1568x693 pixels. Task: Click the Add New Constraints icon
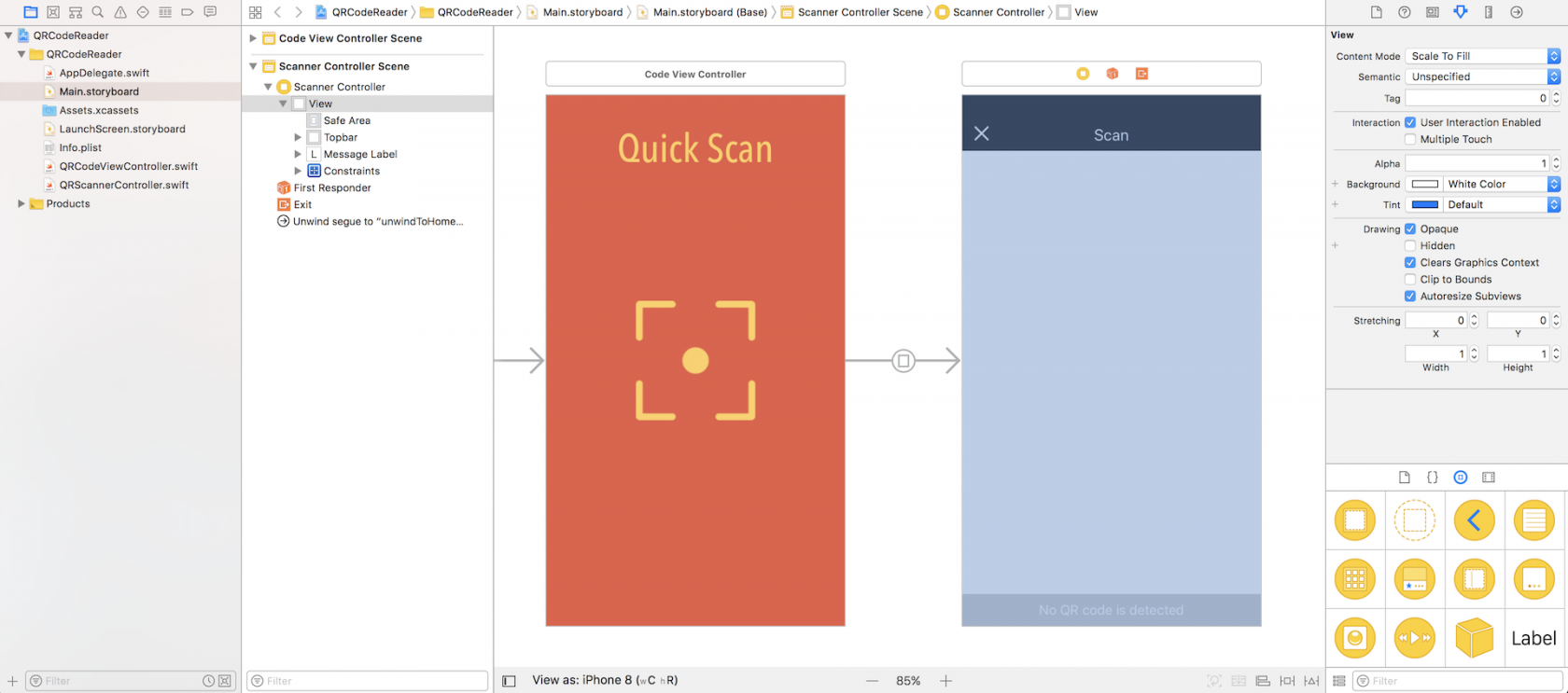tap(1287, 681)
